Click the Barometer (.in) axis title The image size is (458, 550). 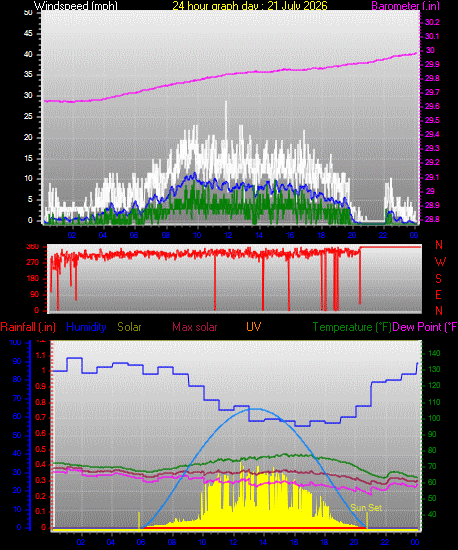coord(405,6)
